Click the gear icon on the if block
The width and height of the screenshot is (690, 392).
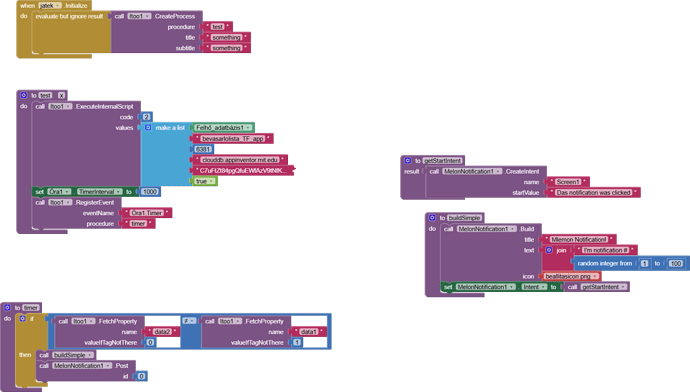point(22,319)
